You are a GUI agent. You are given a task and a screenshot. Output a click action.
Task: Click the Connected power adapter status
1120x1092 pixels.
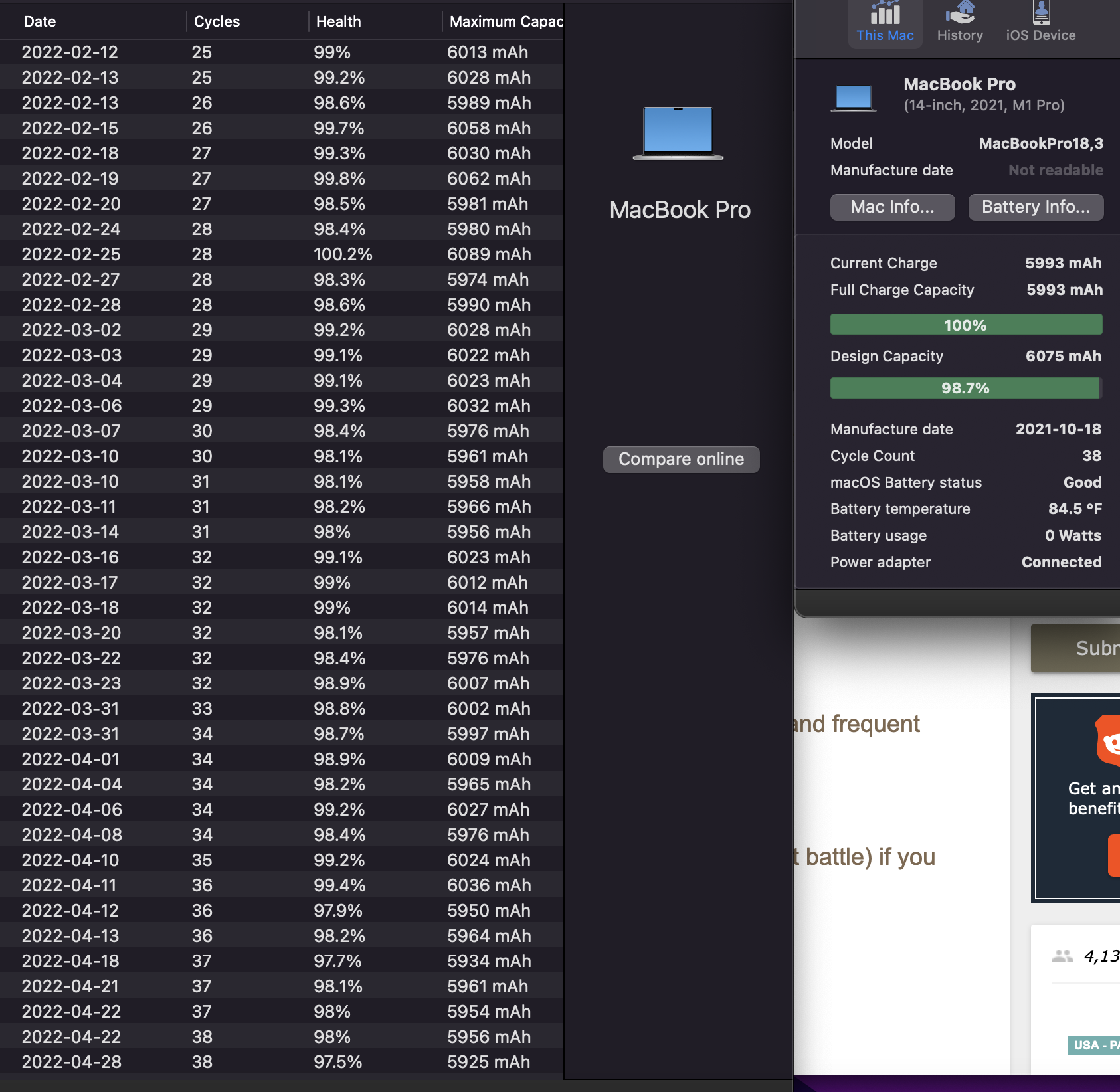point(1061,562)
